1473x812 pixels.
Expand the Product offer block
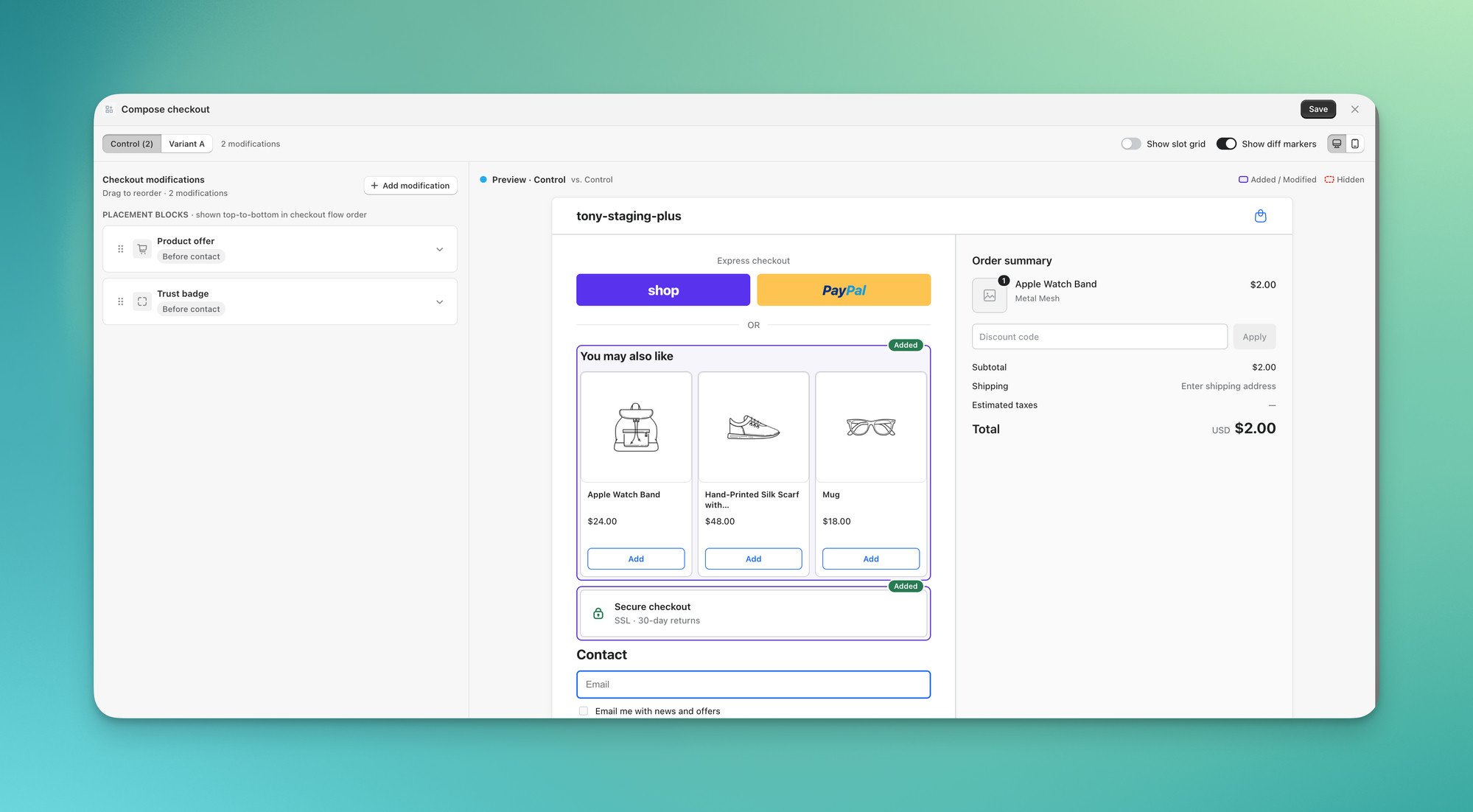click(x=440, y=249)
